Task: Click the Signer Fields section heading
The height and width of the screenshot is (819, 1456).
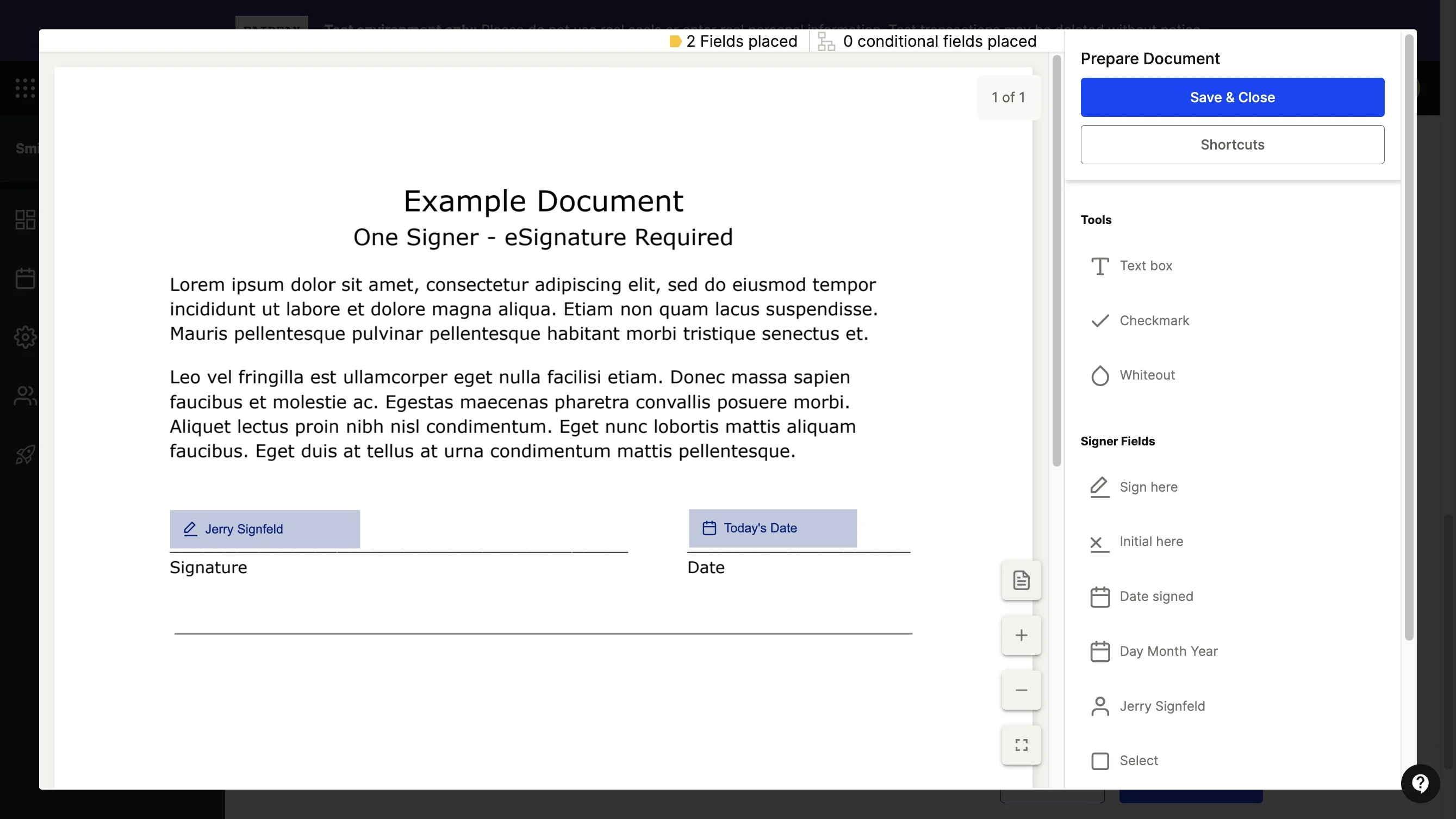Action: [x=1117, y=442]
